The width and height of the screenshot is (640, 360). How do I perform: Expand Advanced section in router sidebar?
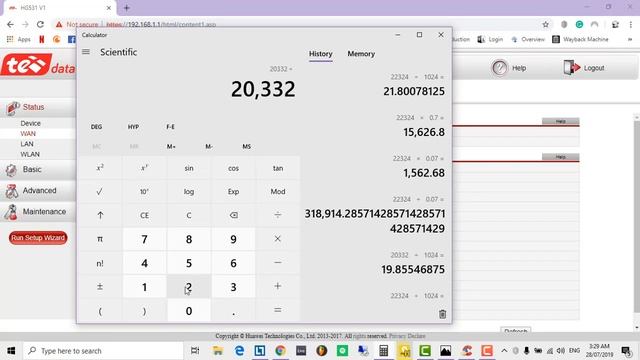coord(39,191)
